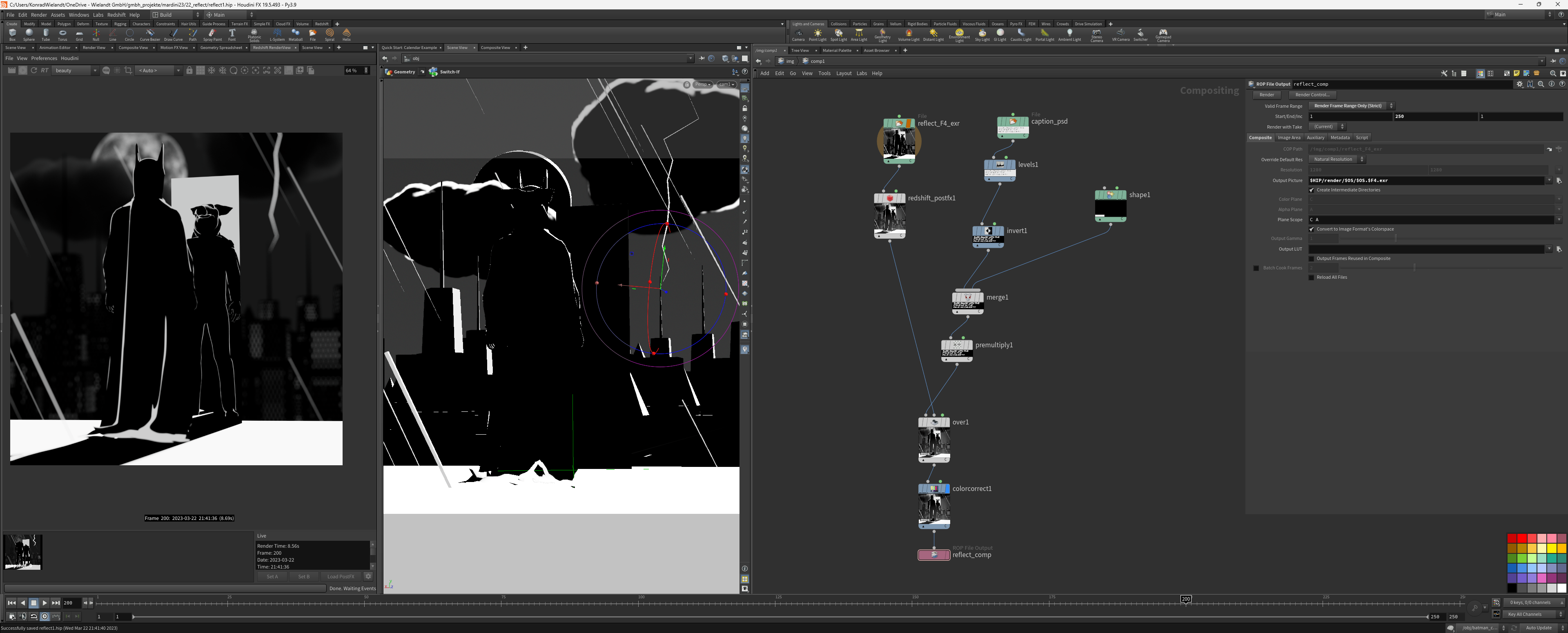Click the crop region icon in Redshift RenderView
The image size is (1568, 633).
point(128,71)
